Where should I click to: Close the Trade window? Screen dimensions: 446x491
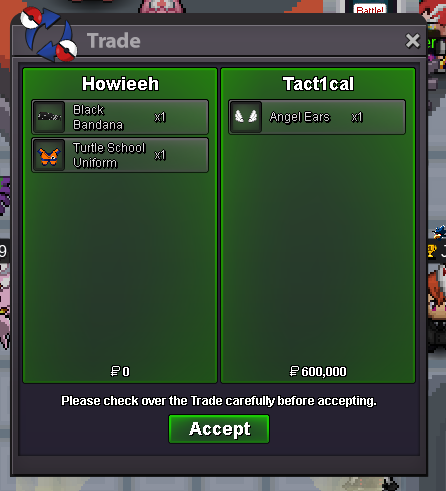tap(413, 41)
